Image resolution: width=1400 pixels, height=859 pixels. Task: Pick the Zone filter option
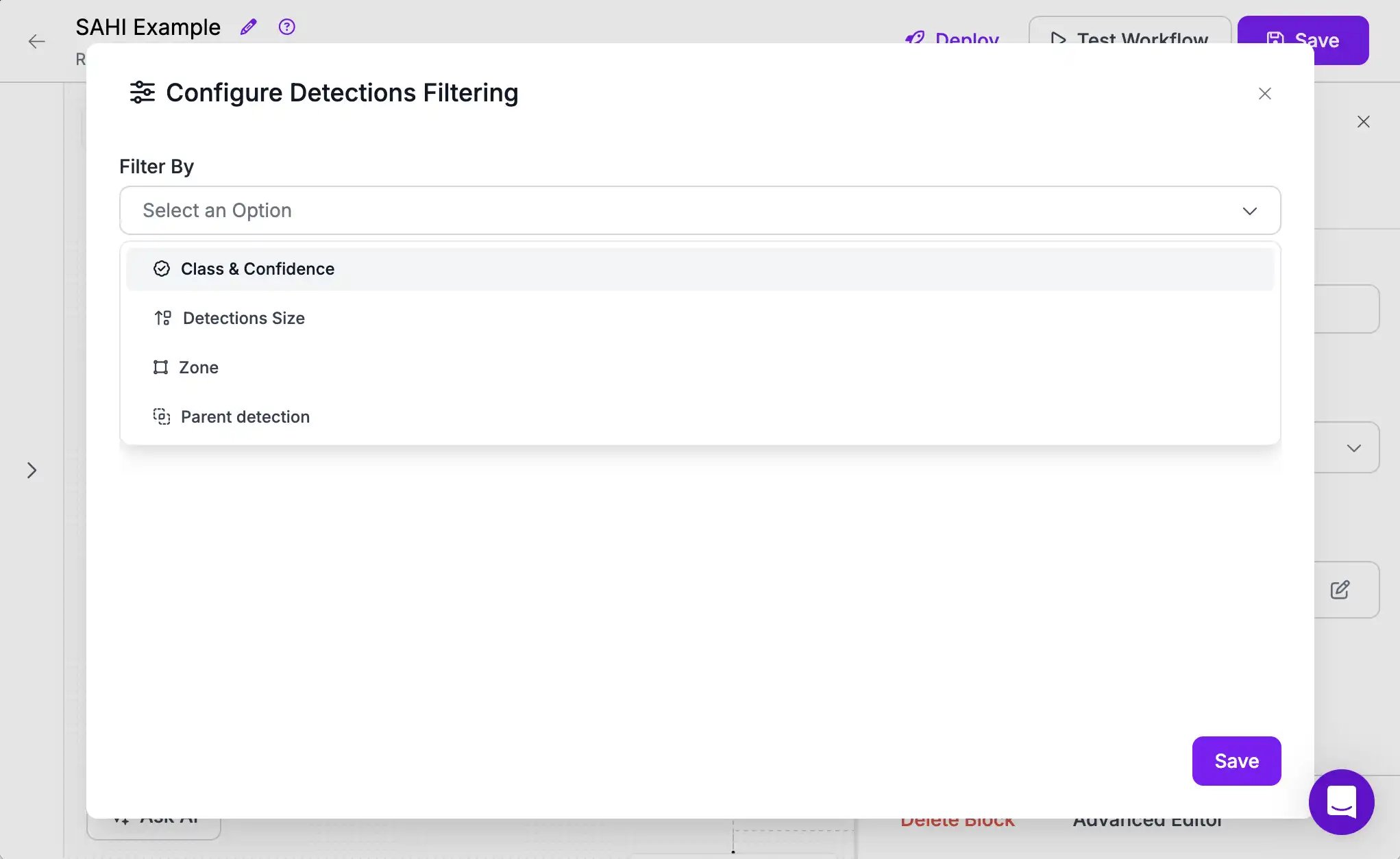coord(700,367)
